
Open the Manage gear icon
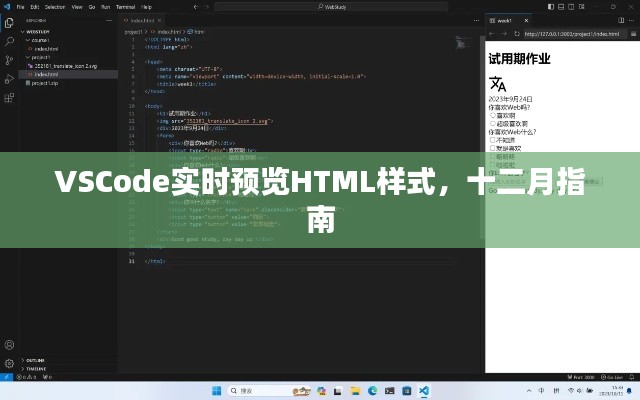click(x=9, y=363)
